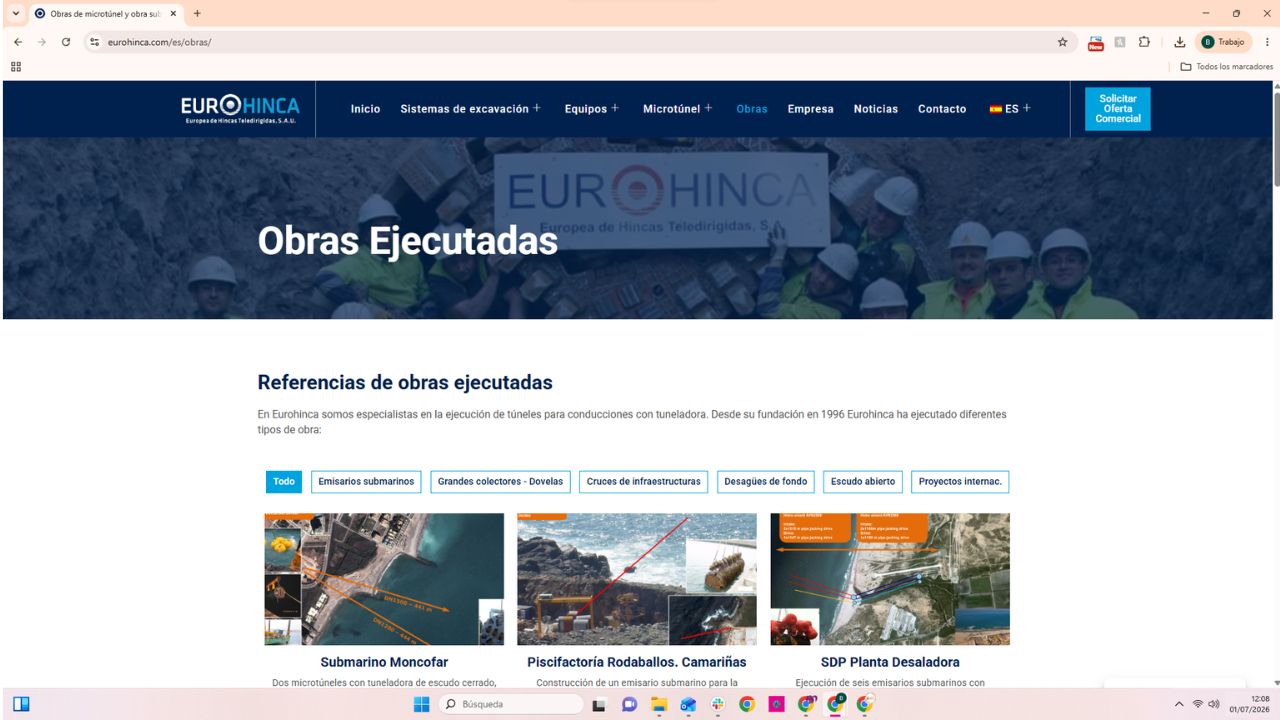1280x720 pixels.
Task: Open the volume speaker icon
Action: pos(1214,704)
